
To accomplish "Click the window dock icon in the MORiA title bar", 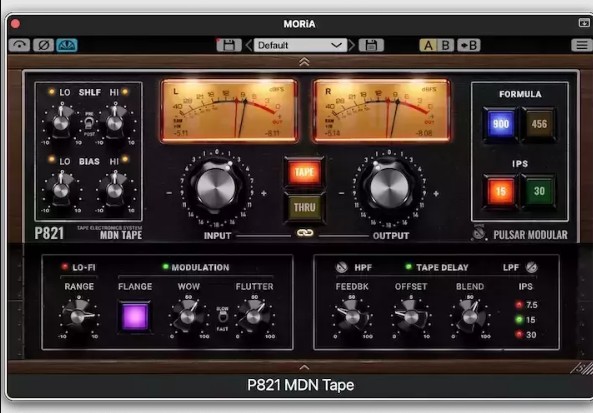I will 585,23.
